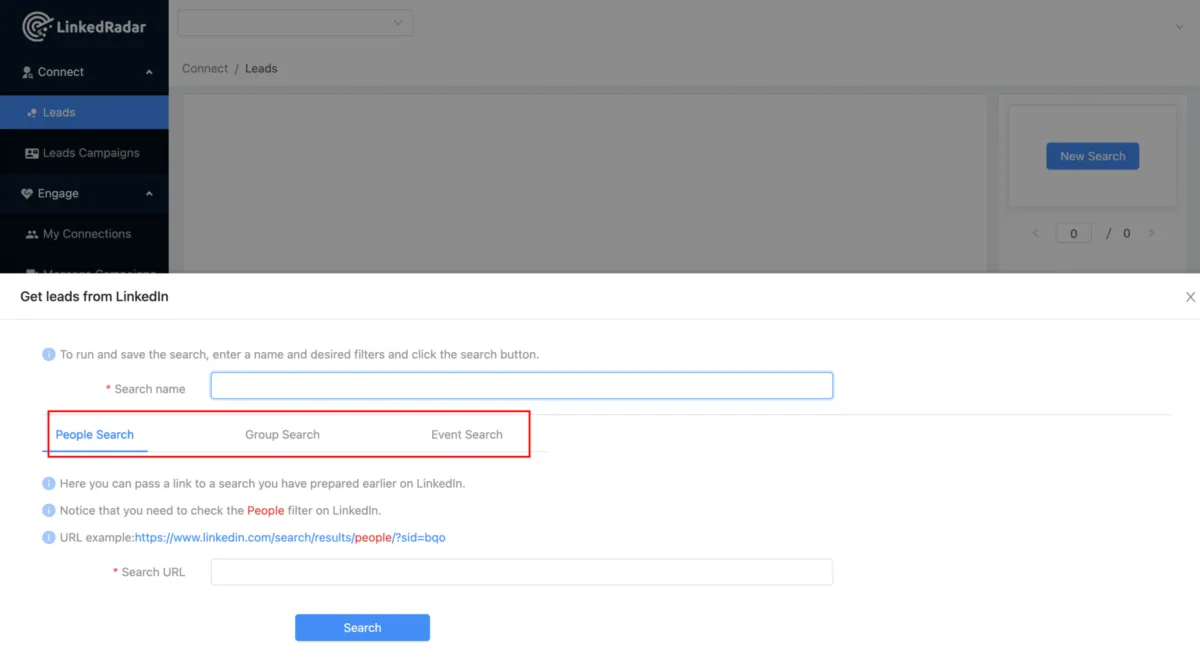Go to next page of searches
The width and height of the screenshot is (1200, 658).
(x=1151, y=233)
